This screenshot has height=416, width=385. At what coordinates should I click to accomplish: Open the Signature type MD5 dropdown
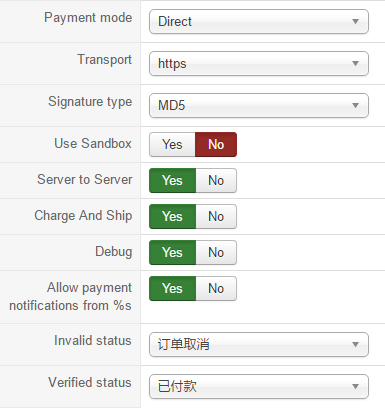259,106
